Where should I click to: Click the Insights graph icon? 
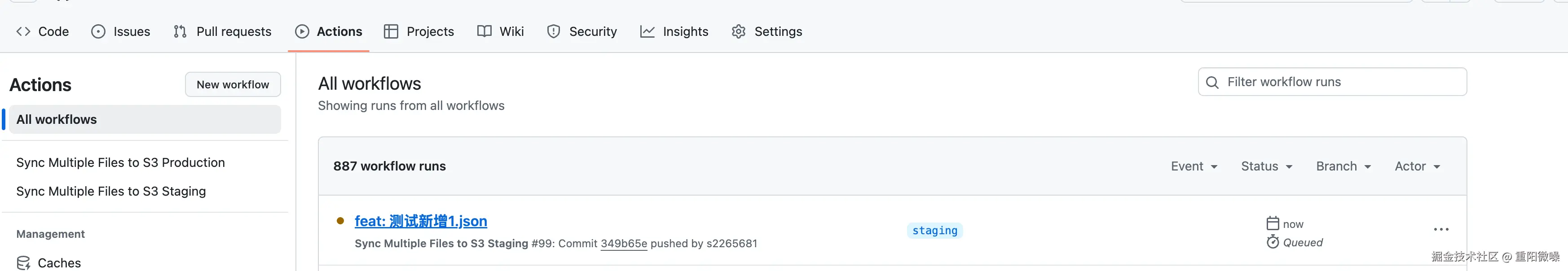coord(647,31)
